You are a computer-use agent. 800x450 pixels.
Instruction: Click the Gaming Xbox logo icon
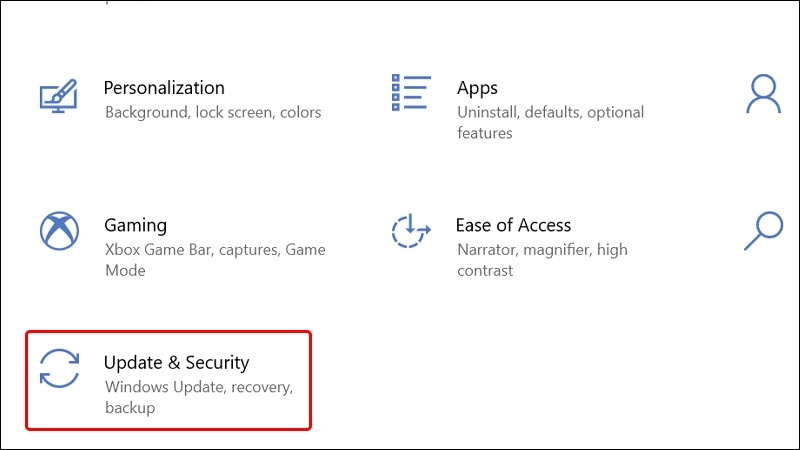(59, 232)
